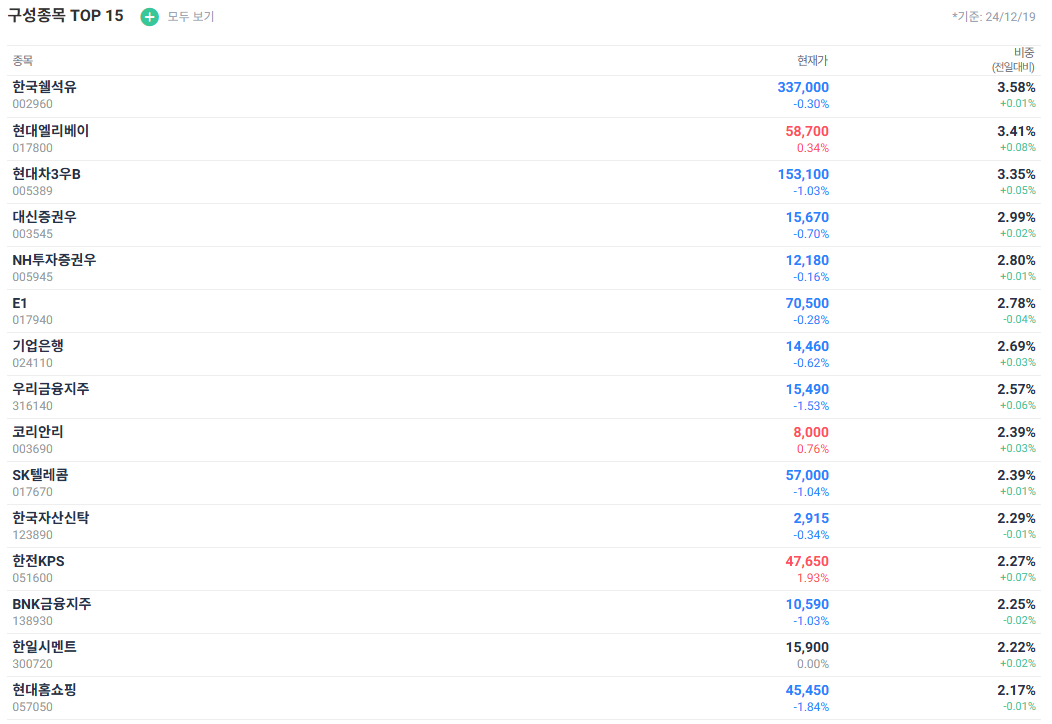Click ticker code 002960
Viewport: 1052px width, 724px height.
click(x=32, y=104)
